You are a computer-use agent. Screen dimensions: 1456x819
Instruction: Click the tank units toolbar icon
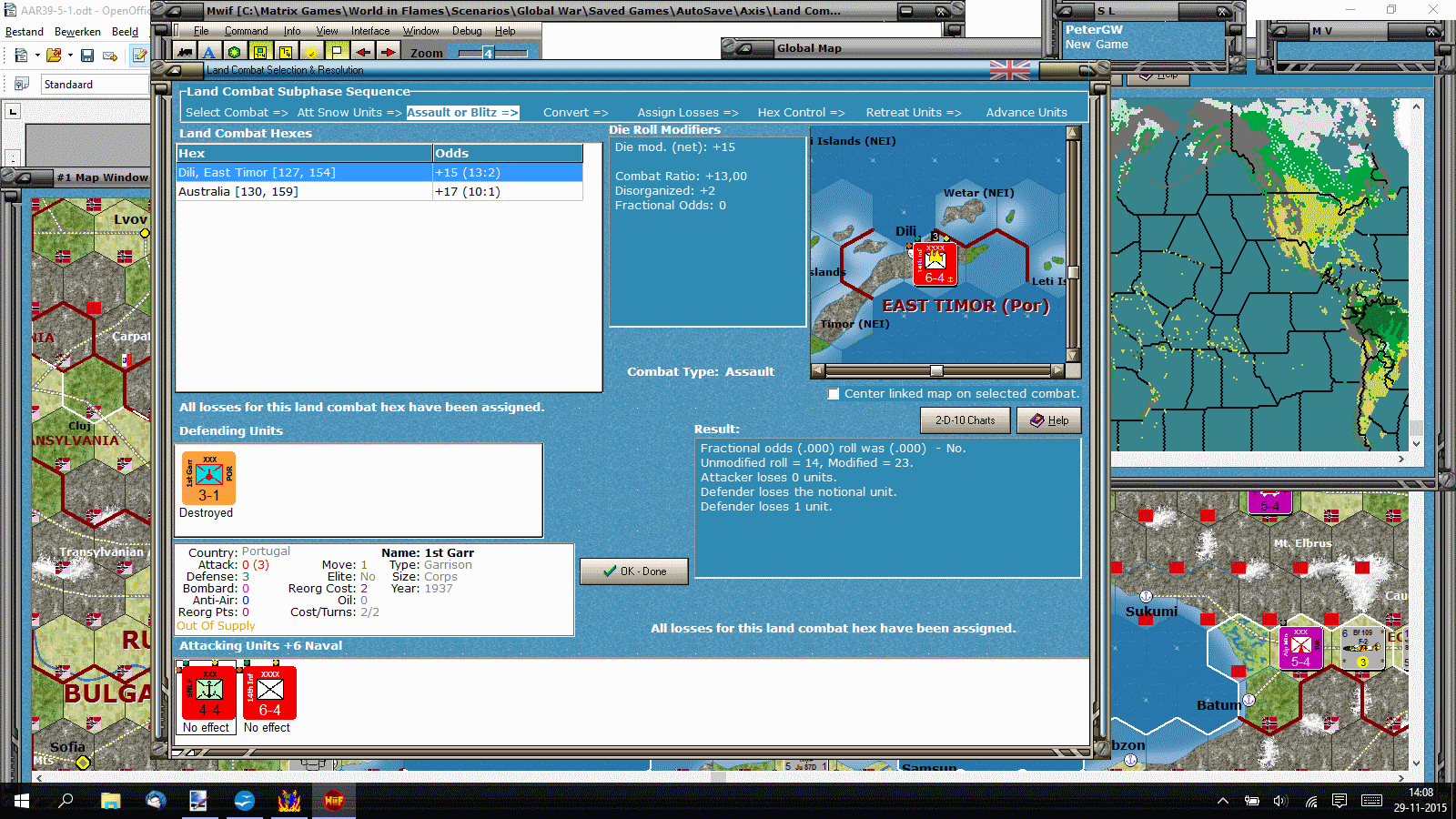tap(186, 52)
